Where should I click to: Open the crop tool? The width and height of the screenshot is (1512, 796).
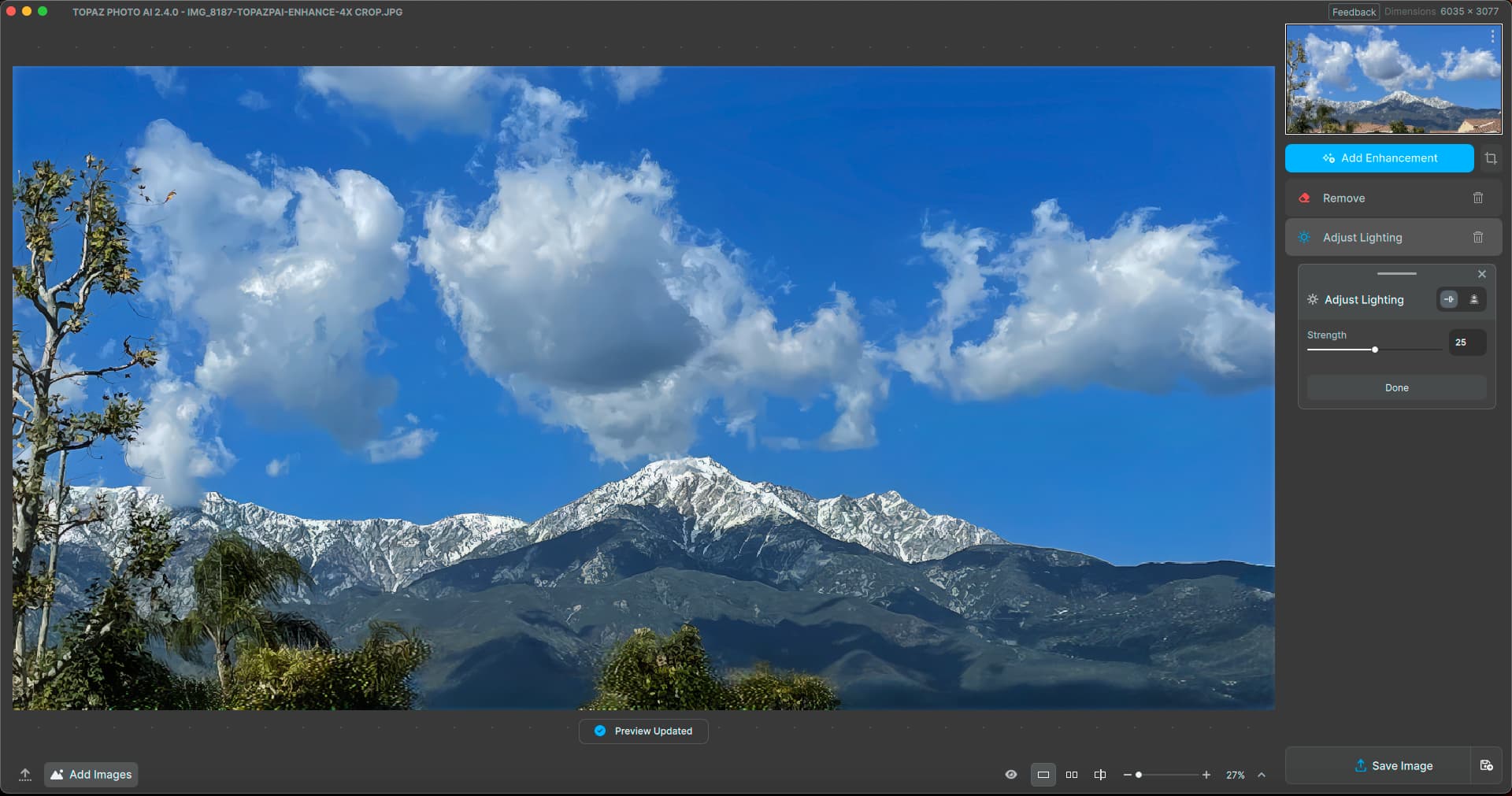click(1491, 158)
